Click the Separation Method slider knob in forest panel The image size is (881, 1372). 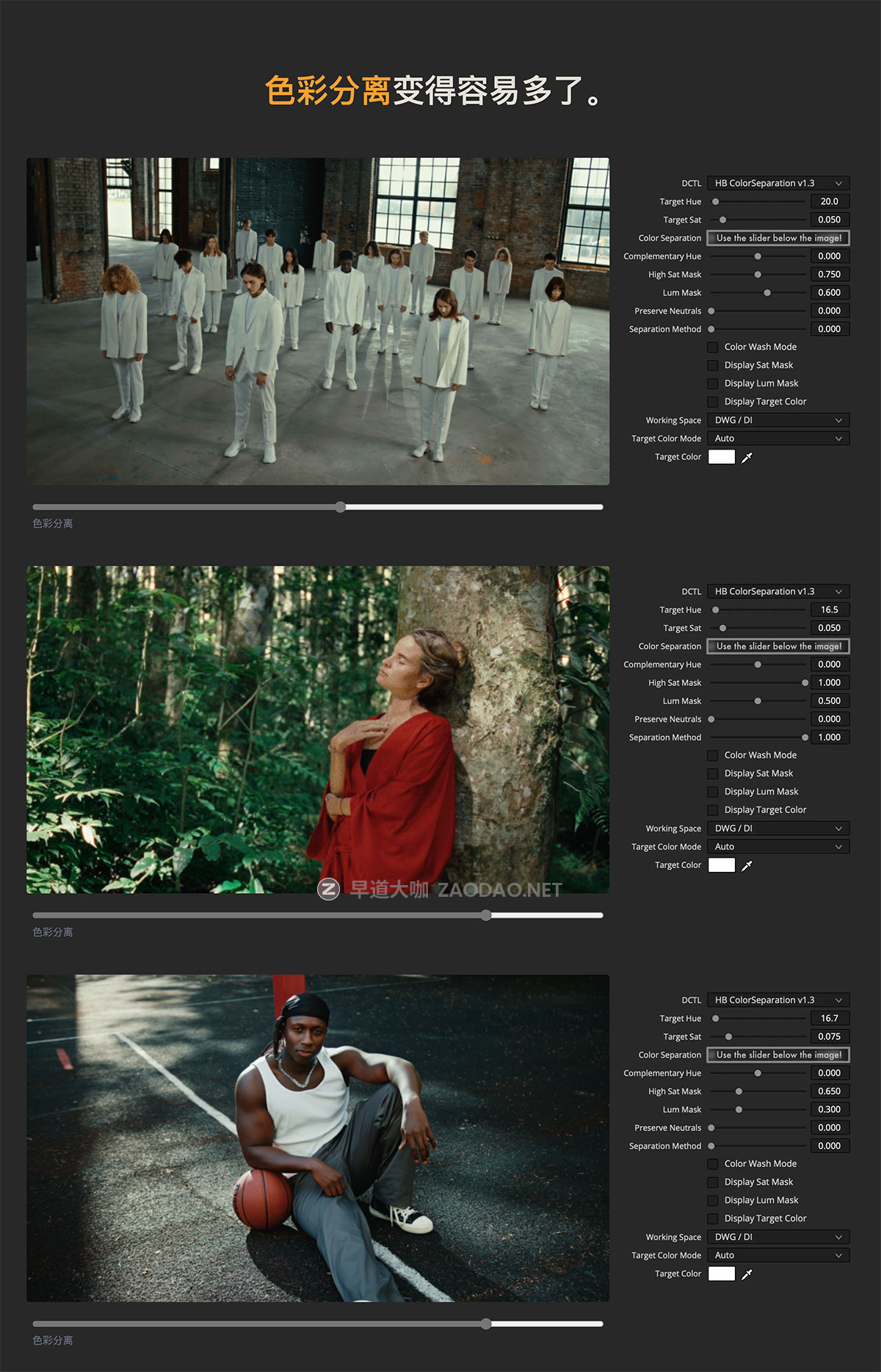click(805, 737)
